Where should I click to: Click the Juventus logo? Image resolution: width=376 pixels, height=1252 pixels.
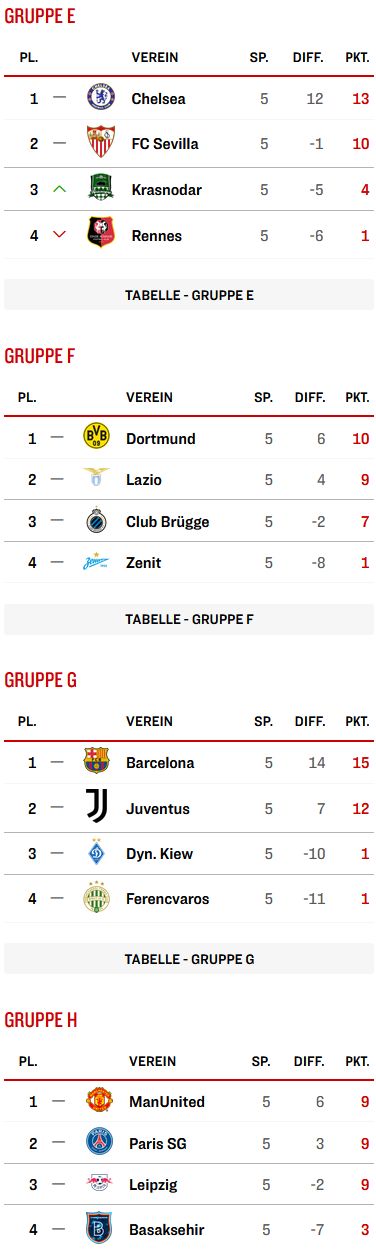[x=96, y=808]
